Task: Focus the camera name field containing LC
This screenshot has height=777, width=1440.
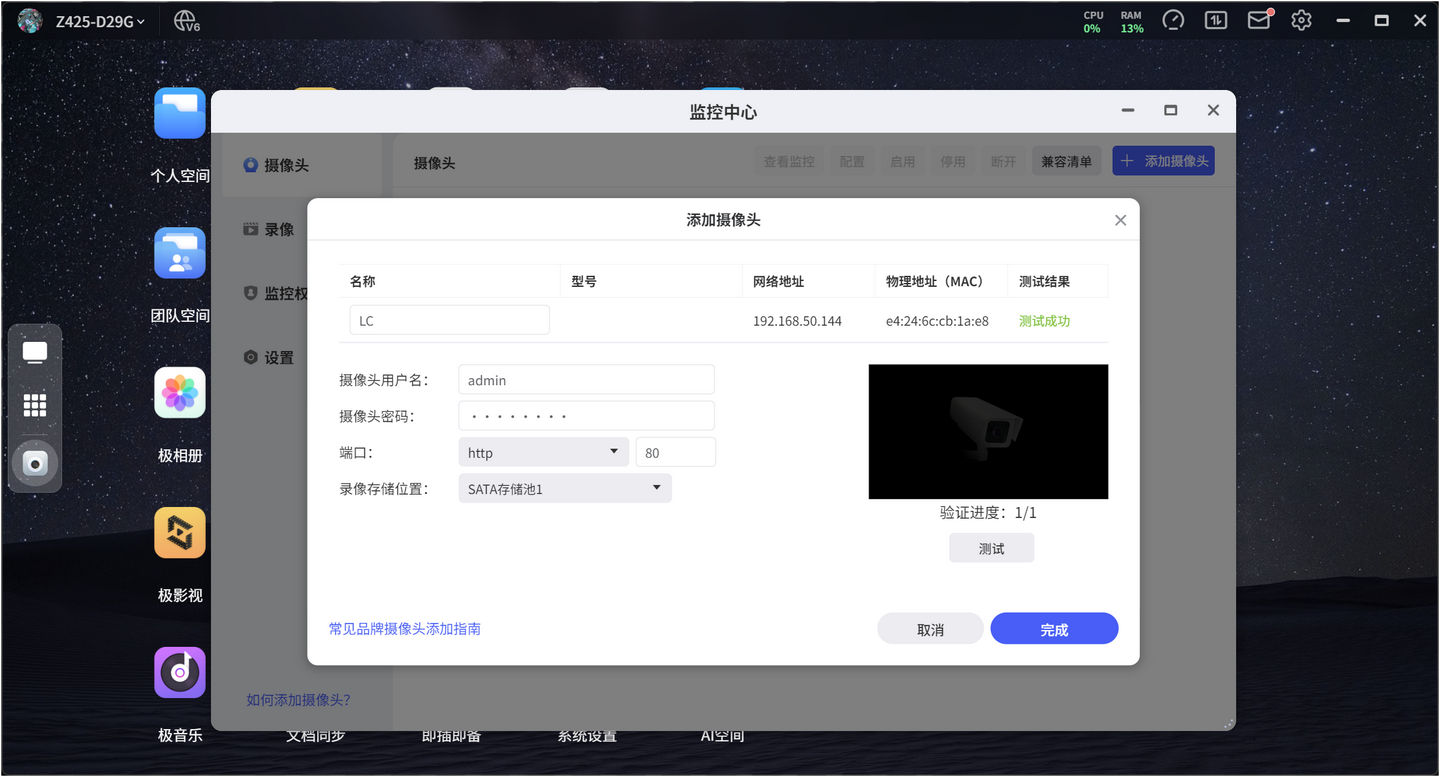Action: click(450, 320)
